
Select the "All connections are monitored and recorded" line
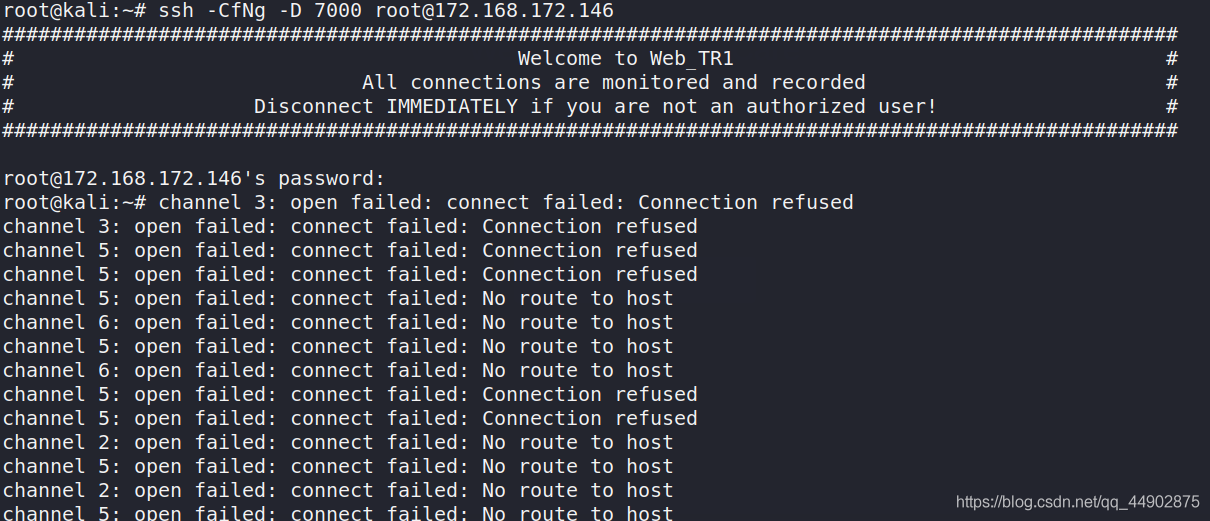pyautogui.click(x=613, y=83)
